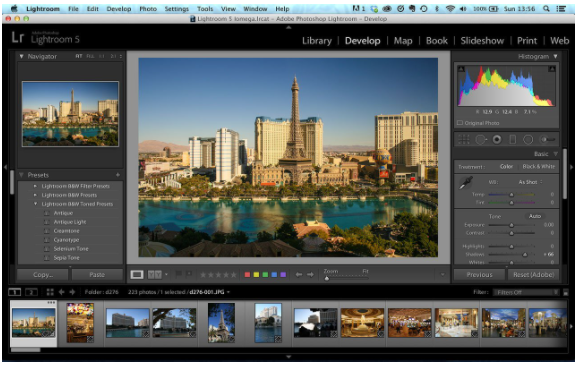
Task: Select main window display button 1
Action: point(14,292)
